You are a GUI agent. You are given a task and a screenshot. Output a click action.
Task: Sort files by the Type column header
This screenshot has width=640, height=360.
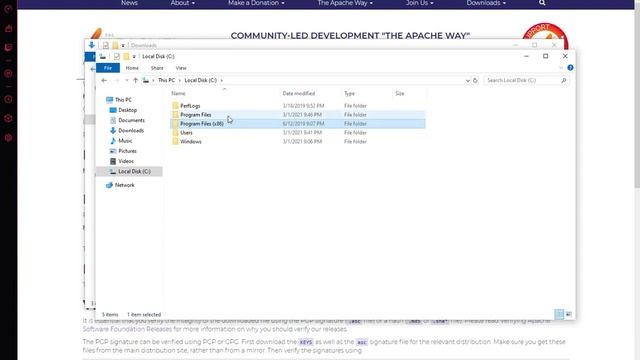click(349, 93)
